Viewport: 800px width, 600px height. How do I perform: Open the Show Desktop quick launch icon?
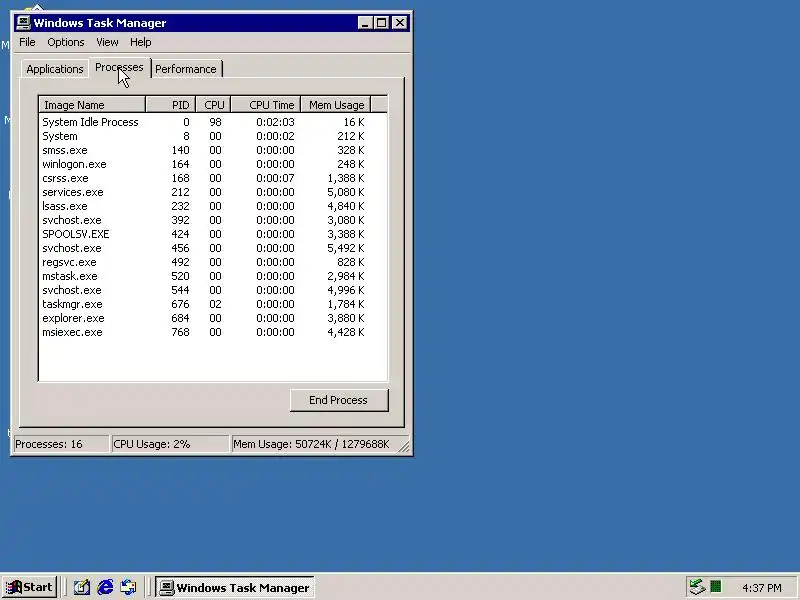click(x=82, y=587)
